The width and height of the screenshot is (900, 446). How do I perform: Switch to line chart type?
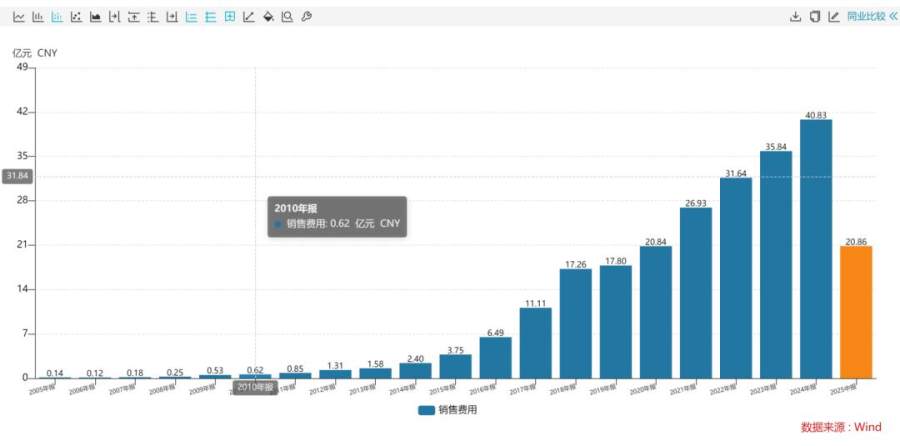pos(19,17)
